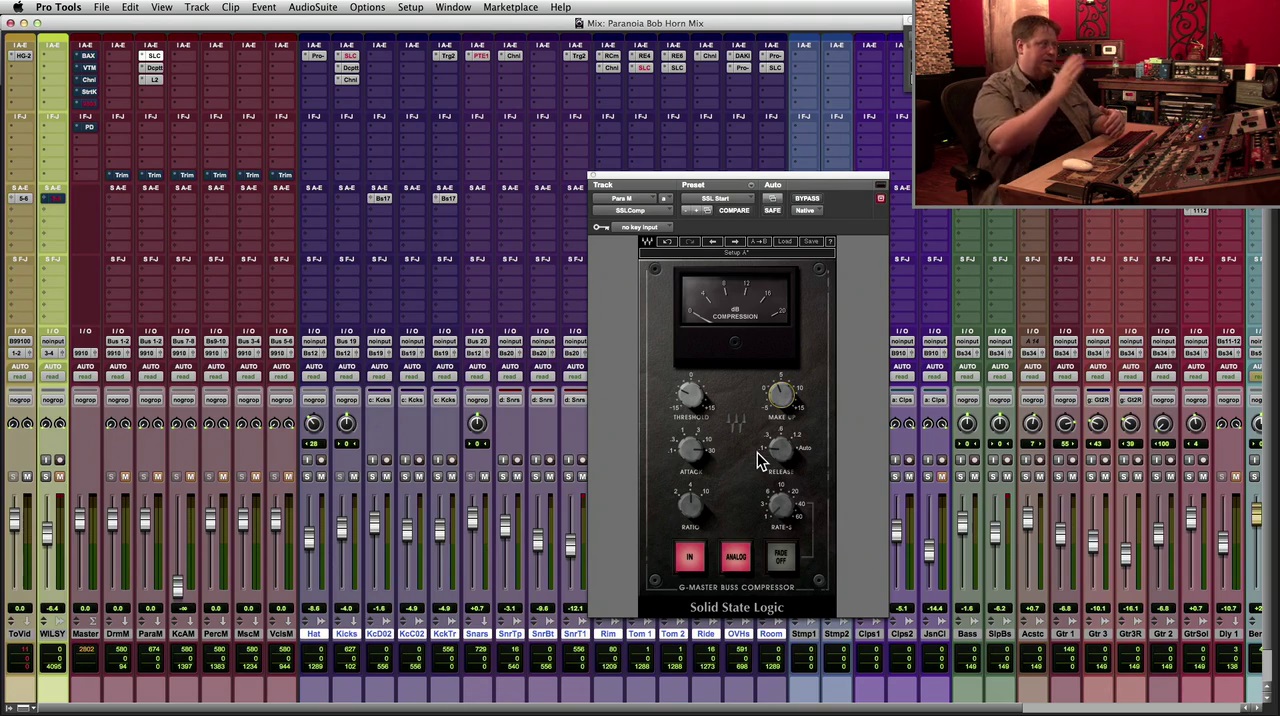Open the Native plugin format dropdown

[x=807, y=210]
